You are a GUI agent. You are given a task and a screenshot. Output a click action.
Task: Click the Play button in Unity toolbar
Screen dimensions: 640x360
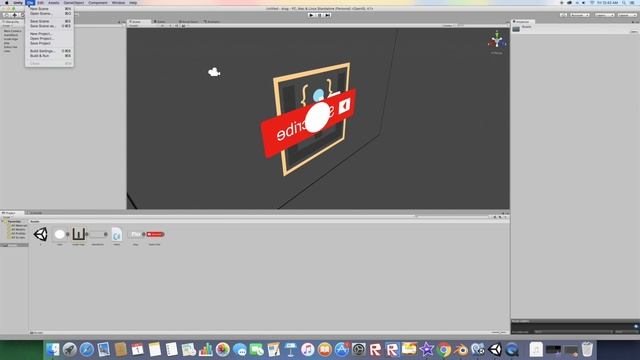click(x=311, y=15)
